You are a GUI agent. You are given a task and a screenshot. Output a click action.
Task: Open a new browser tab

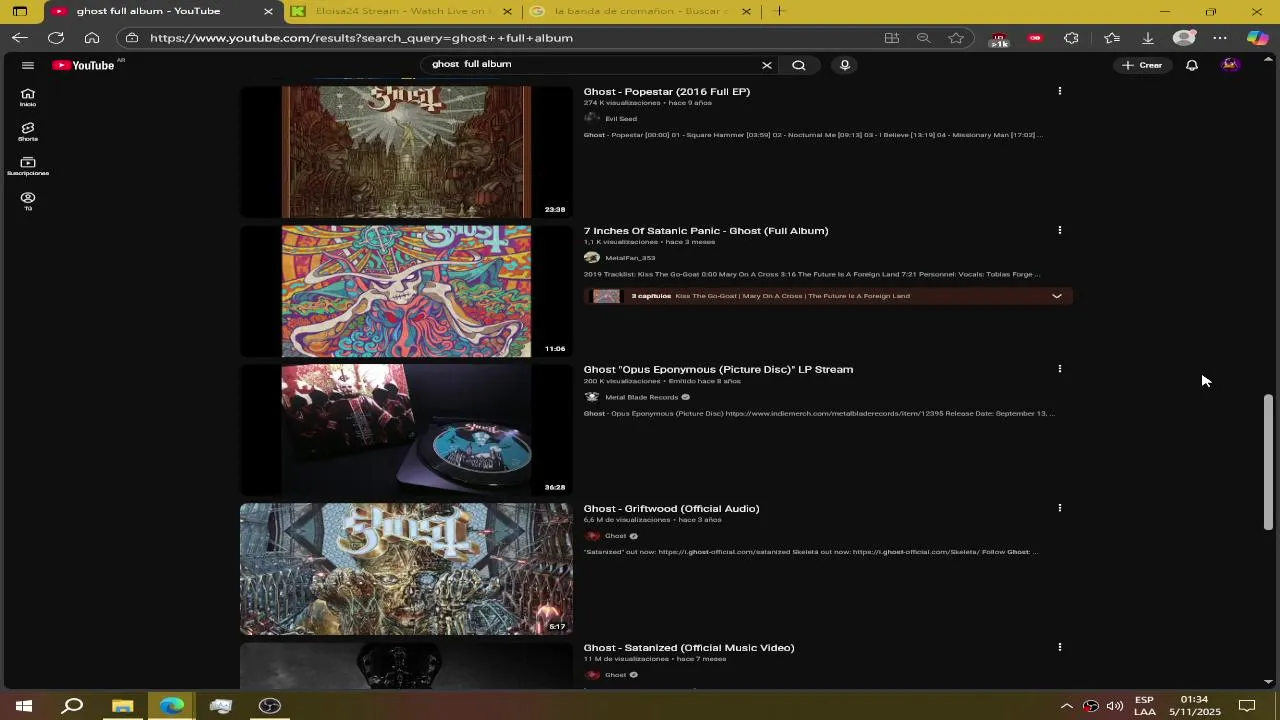[x=780, y=11]
